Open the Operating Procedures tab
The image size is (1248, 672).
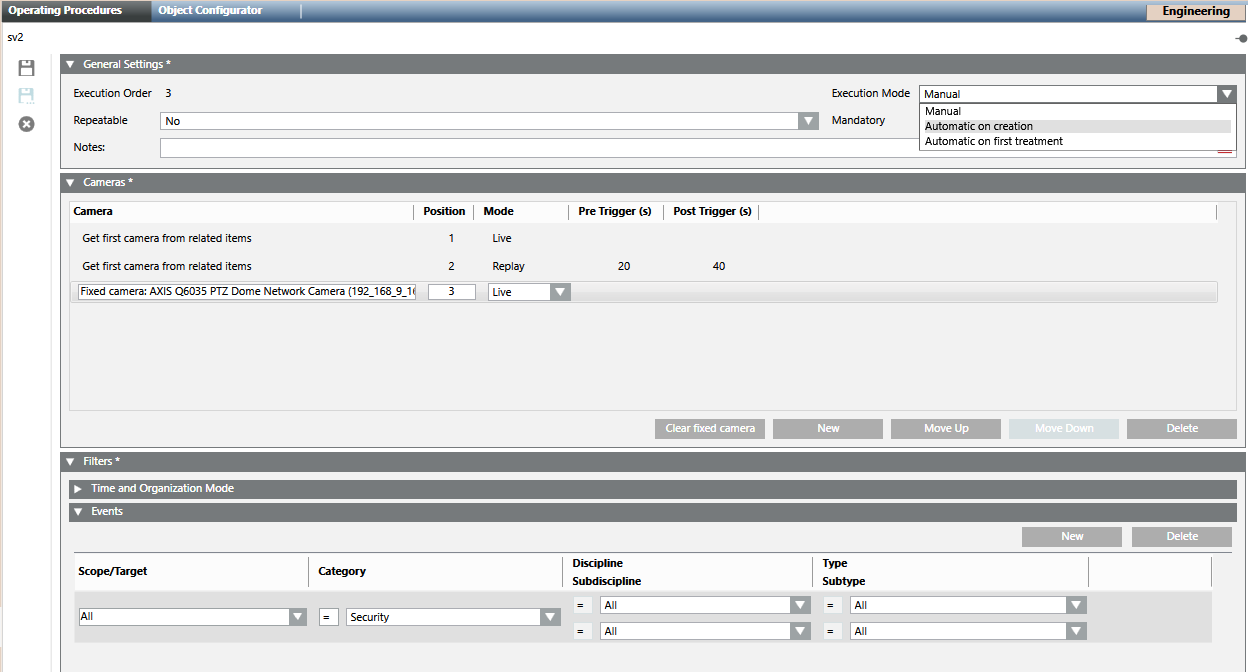pyautogui.click(x=65, y=11)
